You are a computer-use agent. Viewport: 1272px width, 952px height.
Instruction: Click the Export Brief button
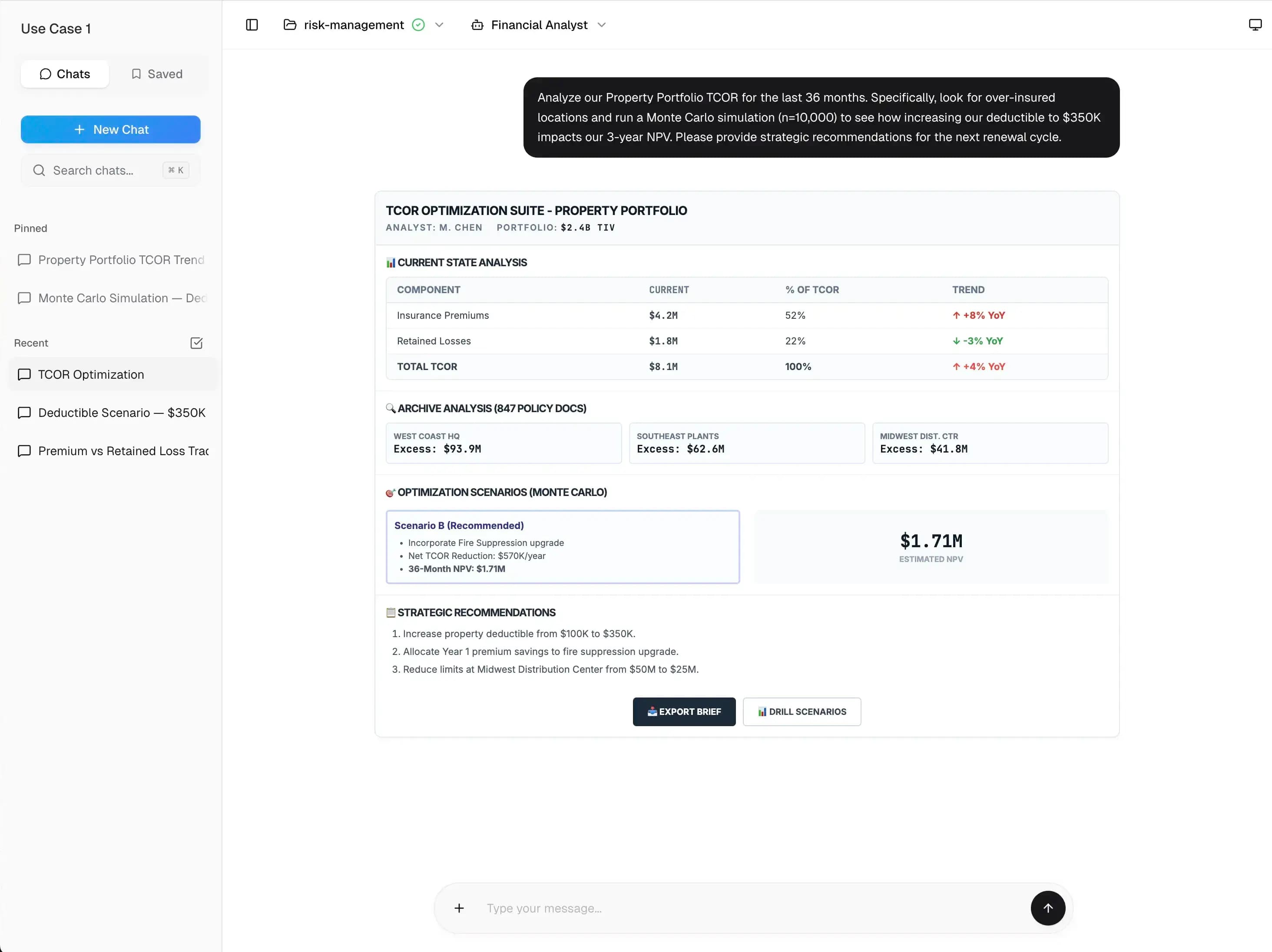pyautogui.click(x=684, y=712)
